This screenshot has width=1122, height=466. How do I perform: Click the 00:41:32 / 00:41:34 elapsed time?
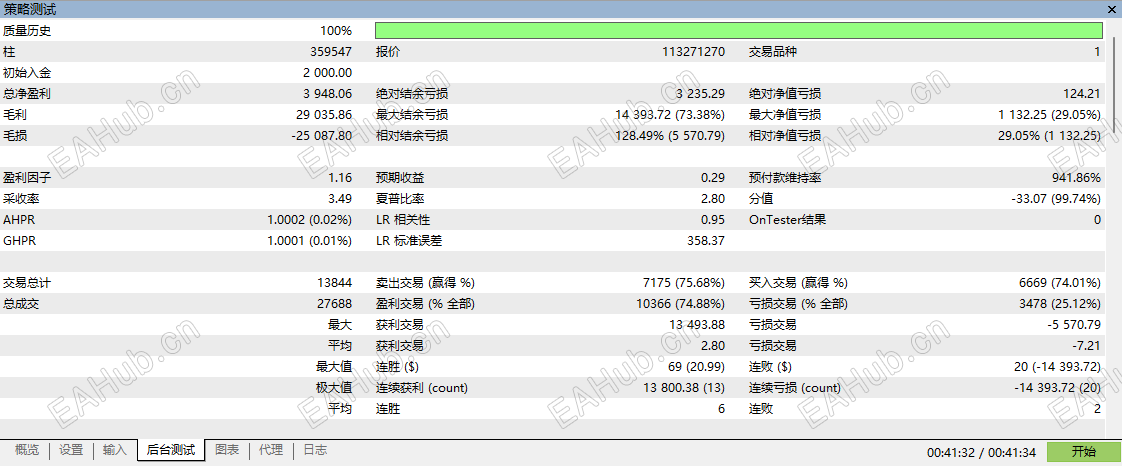click(x=981, y=452)
